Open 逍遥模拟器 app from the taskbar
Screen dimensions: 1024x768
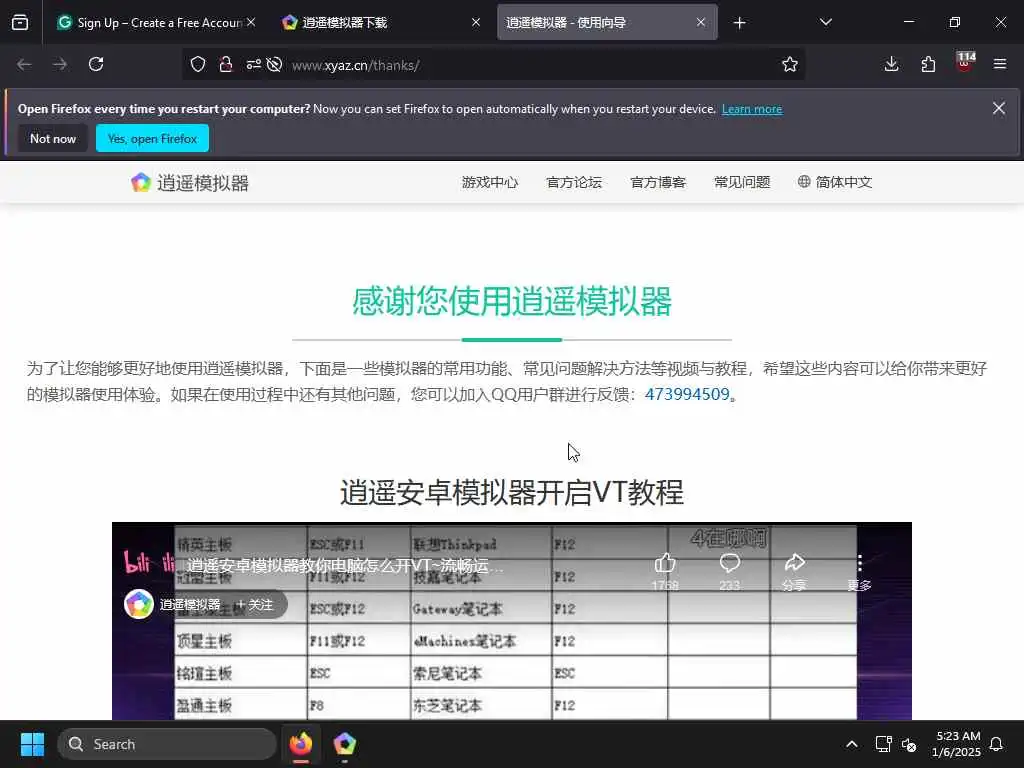pos(344,744)
